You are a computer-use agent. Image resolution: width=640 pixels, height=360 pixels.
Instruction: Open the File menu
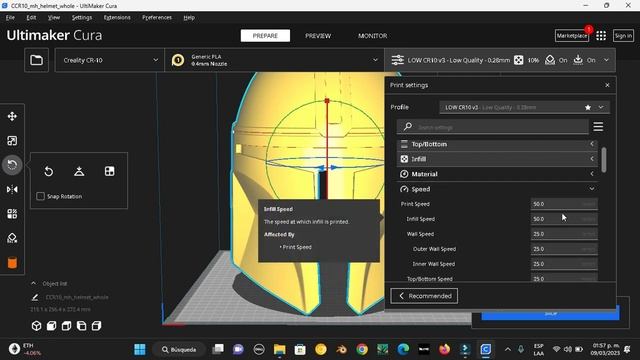click(x=10, y=18)
